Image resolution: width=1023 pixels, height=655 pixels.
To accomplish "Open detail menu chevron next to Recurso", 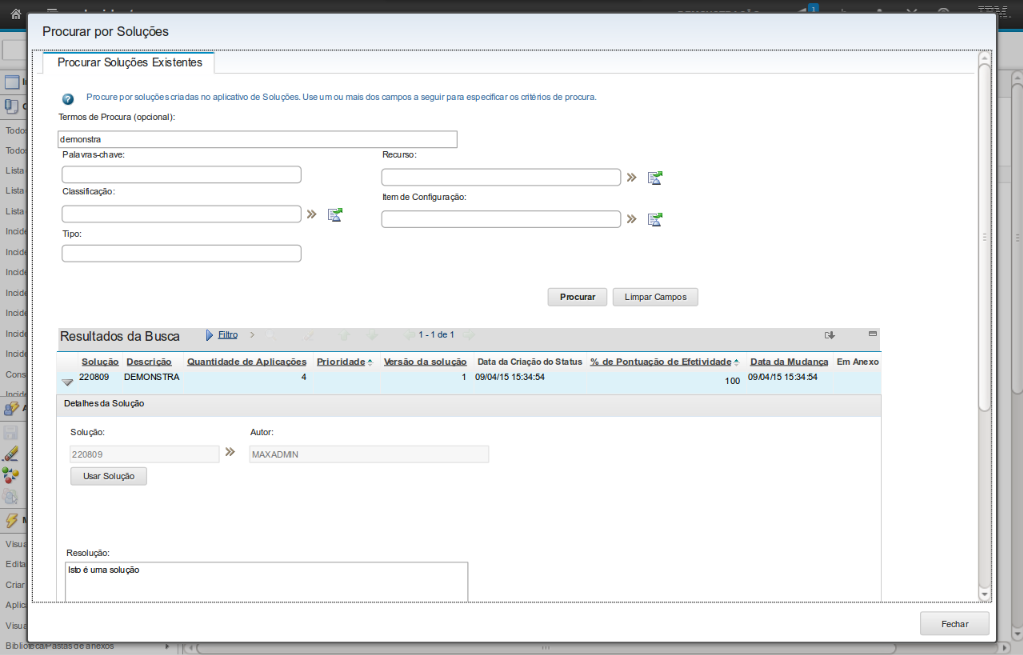I will [631, 178].
